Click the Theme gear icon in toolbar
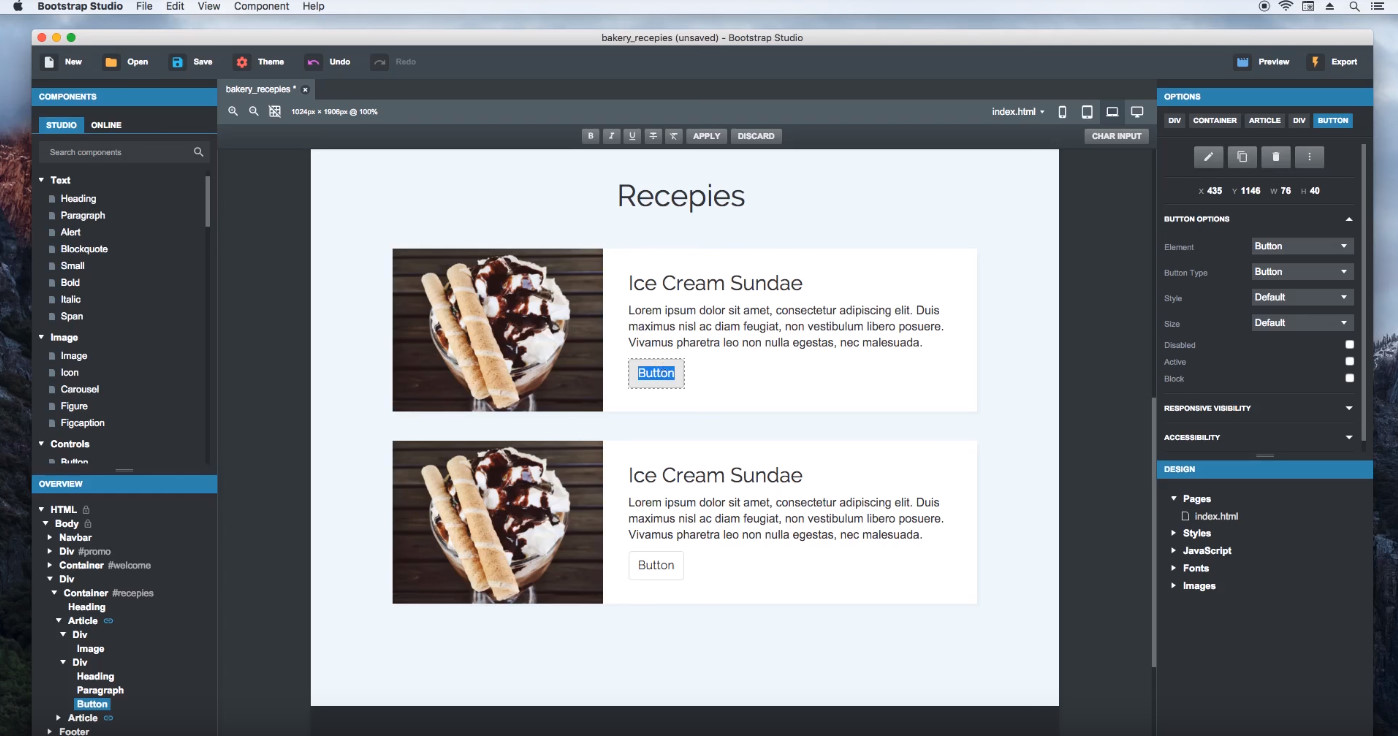 pos(241,62)
